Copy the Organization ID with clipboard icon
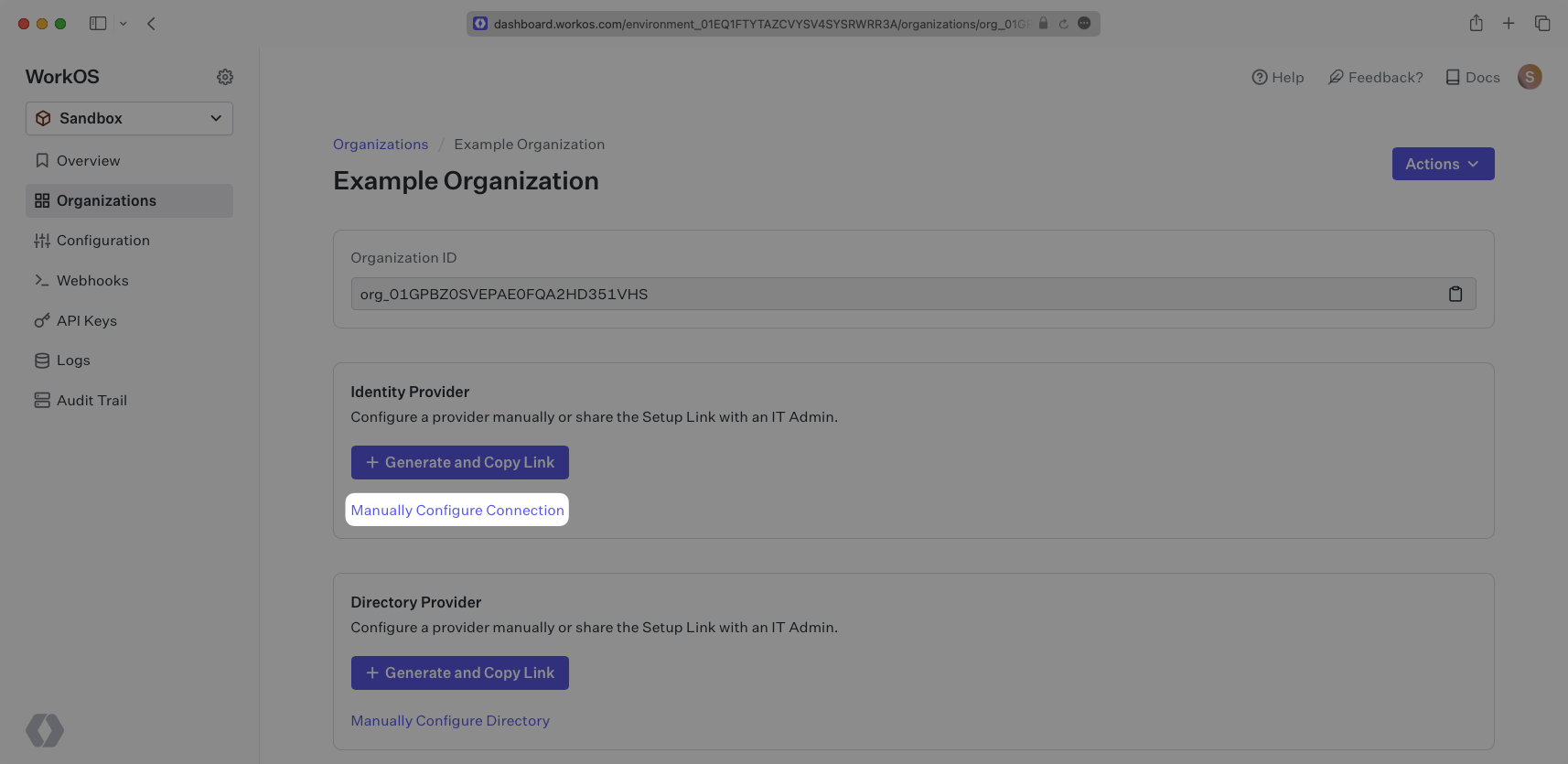The image size is (1568, 764). pos(1455,294)
